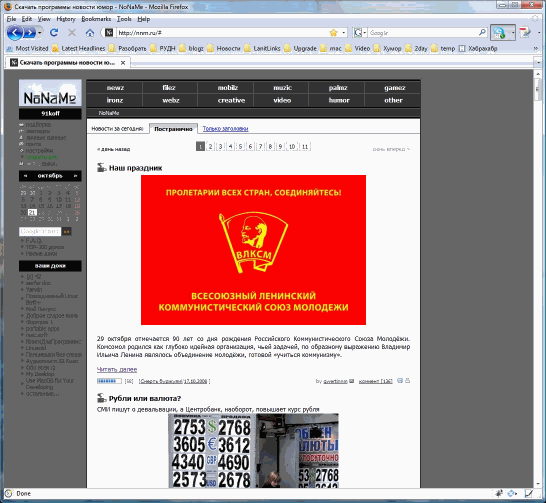
Task: Open the mobilz section
Action: tap(227, 88)
